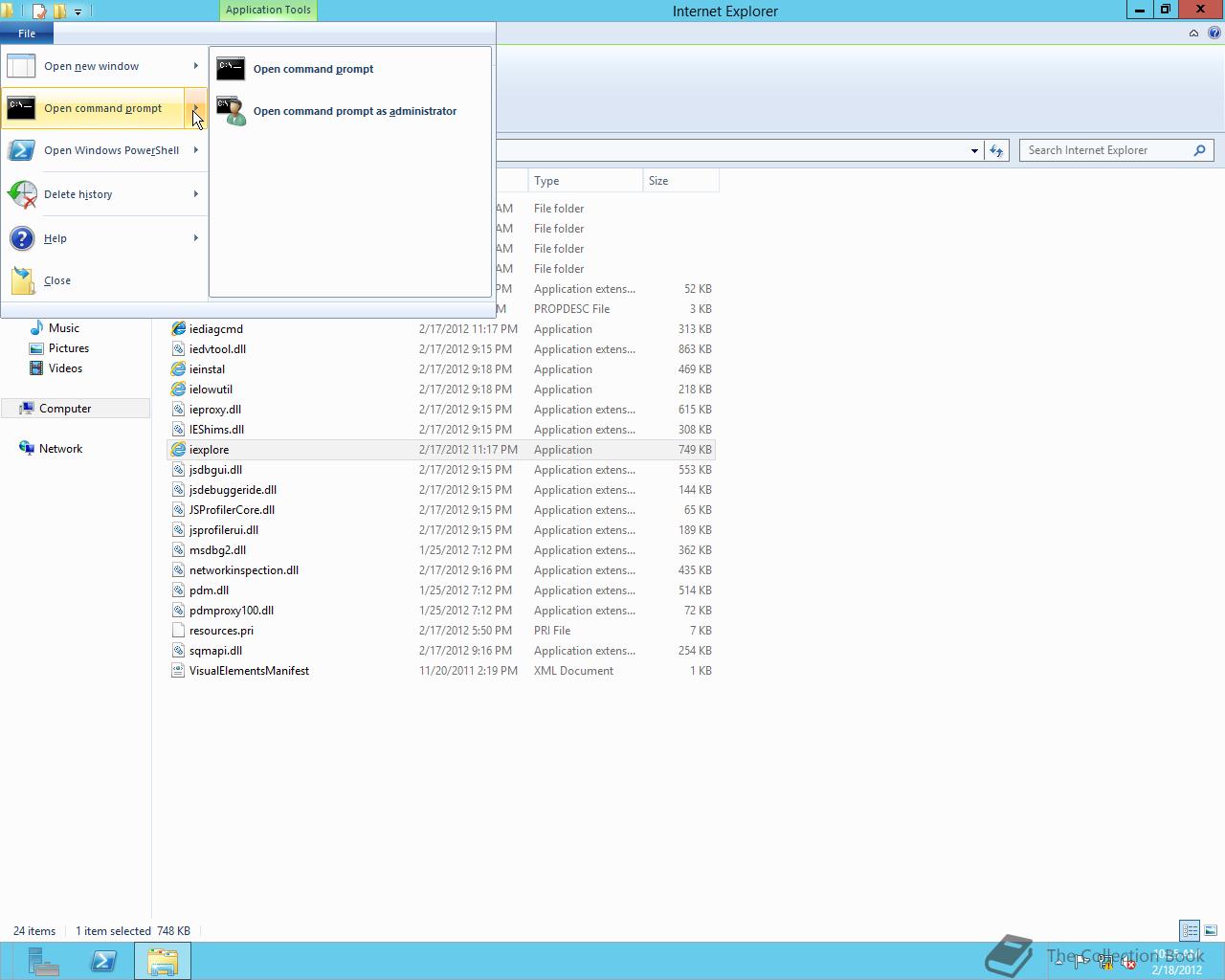The height and width of the screenshot is (980, 1225).
Task: Select the msdbg2.dll file
Action: click(x=441, y=550)
